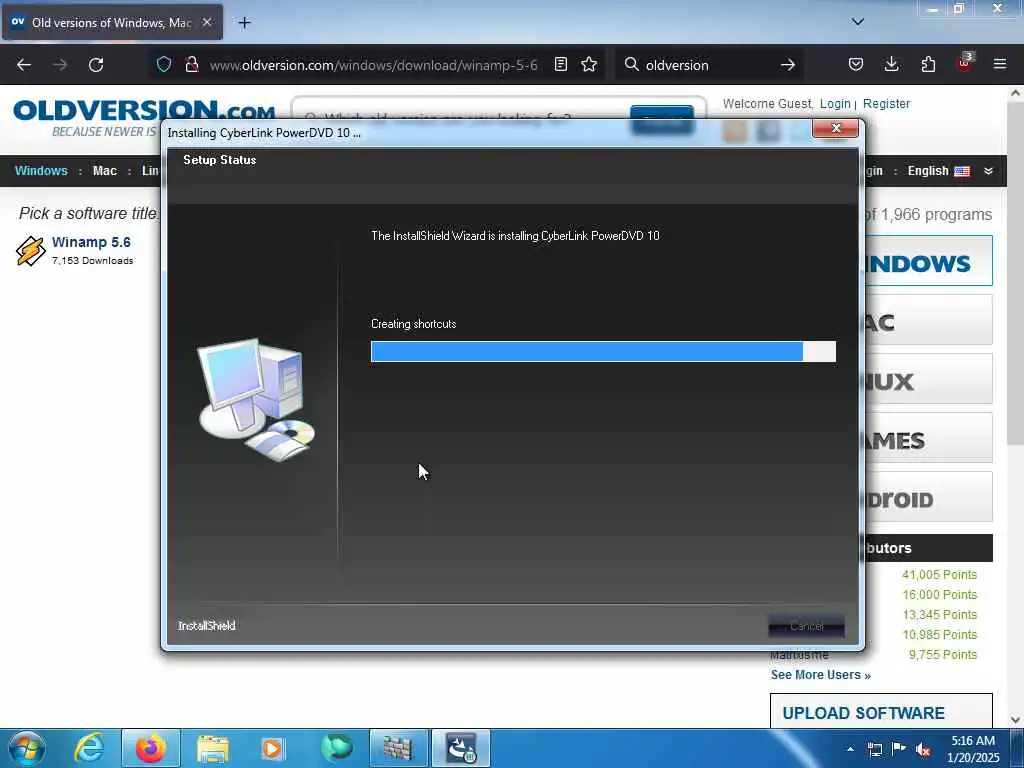The height and width of the screenshot is (768, 1024).
Task: Toggle reader view icon in address bar
Action: point(560,64)
